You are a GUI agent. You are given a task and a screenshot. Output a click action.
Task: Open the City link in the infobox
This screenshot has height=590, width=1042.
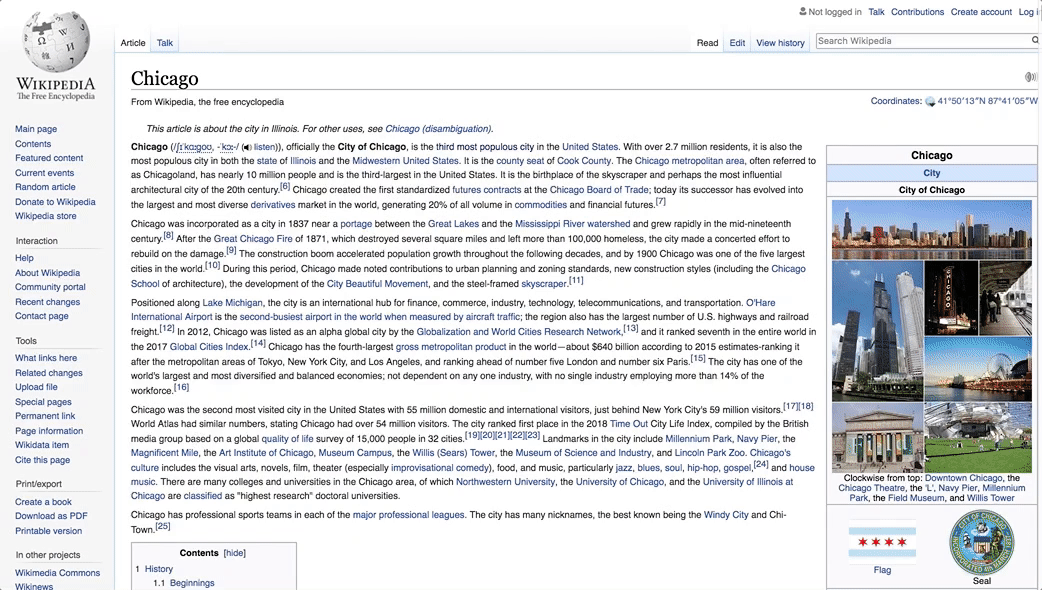pyautogui.click(x=932, y=173)
